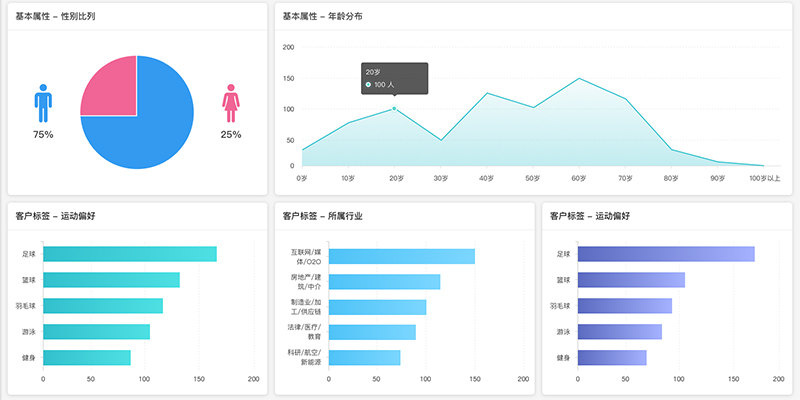Click the 基本属性 - 年龄分布 panel title
Image resolution: width=800 pixels, height=400 pixels.
tap(322, 16)
